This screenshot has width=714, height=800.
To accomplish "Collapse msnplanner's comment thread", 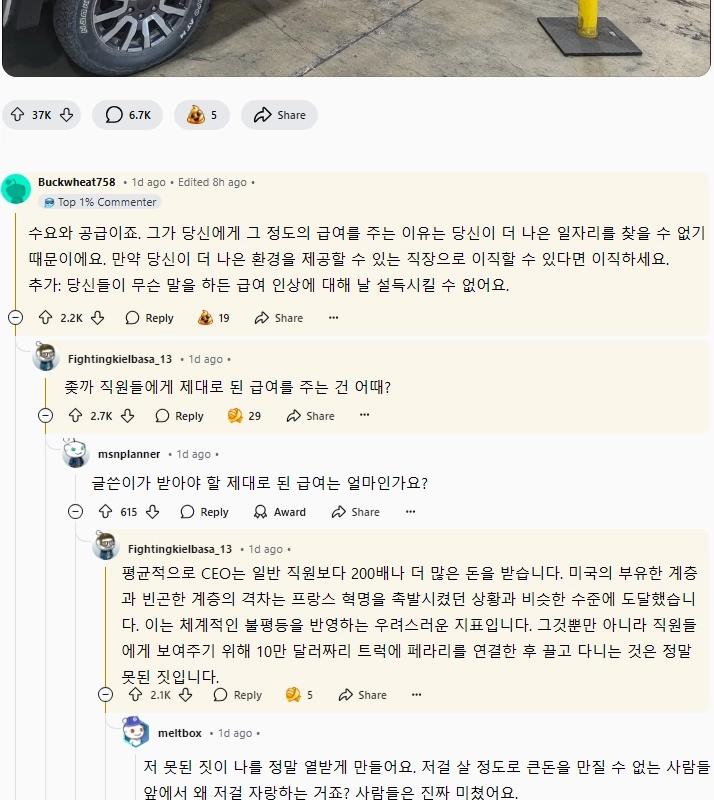I will (75, 512).
